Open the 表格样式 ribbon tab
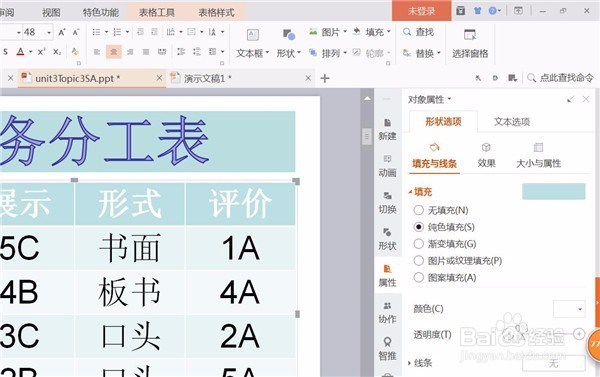This screenshot has width=600, height=377. (216, 12)
